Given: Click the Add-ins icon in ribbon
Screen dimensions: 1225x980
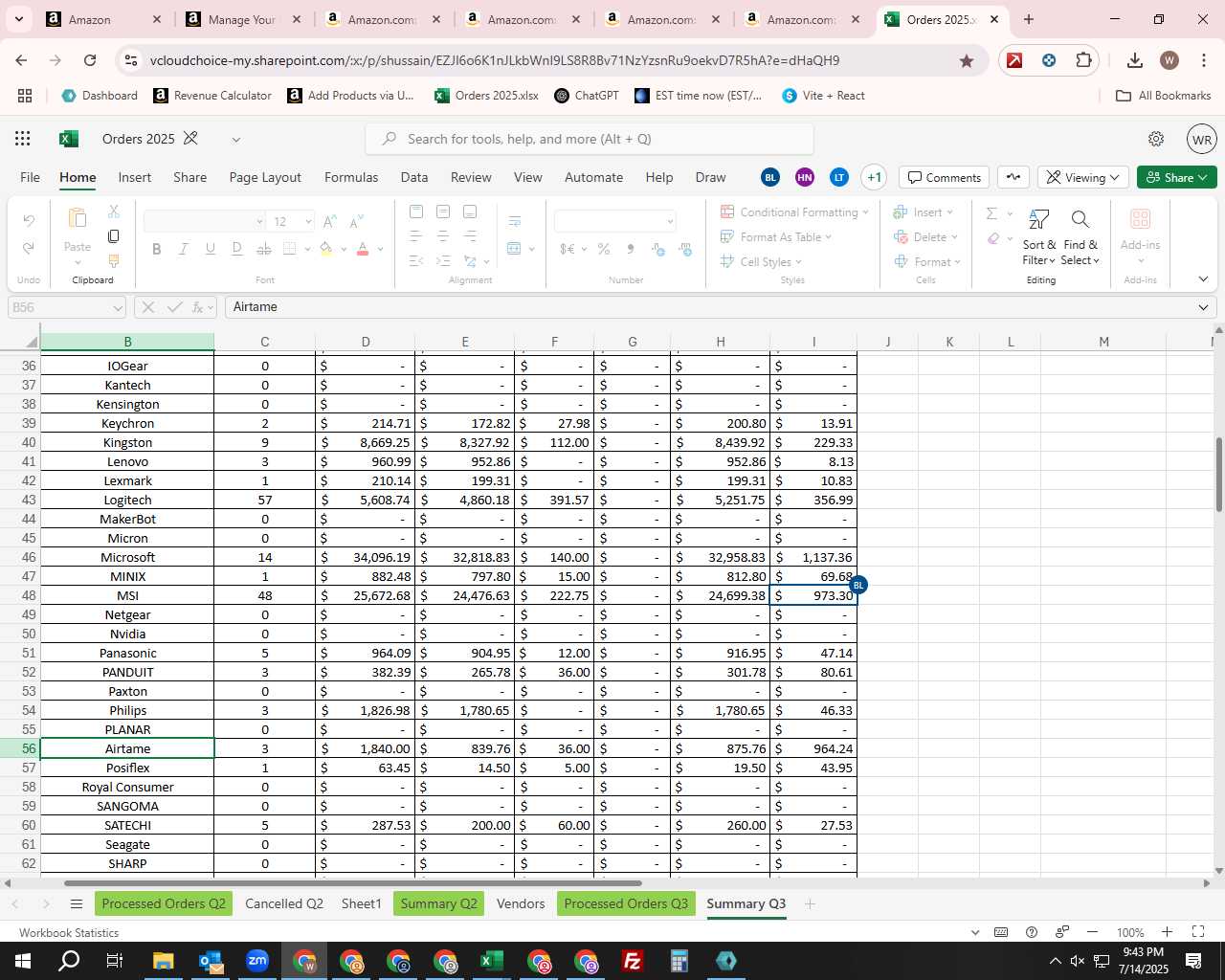Looking at the screenshot, I should [x=1140, y=219].
